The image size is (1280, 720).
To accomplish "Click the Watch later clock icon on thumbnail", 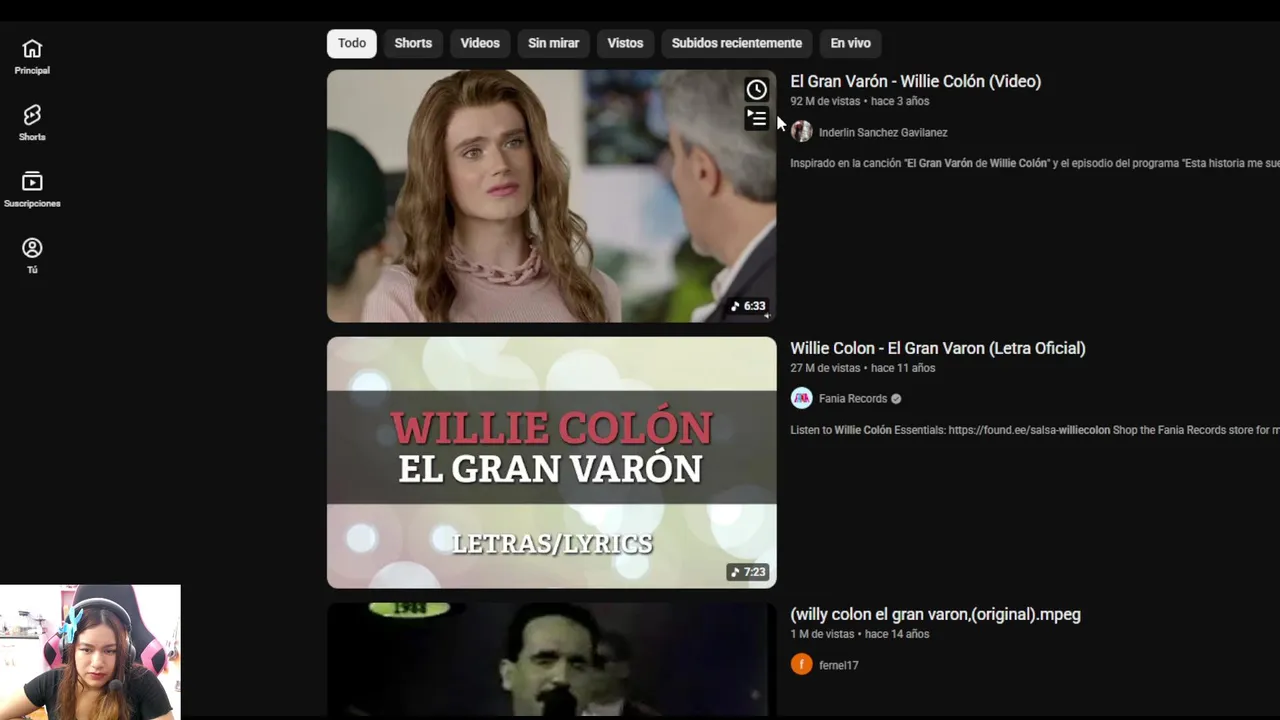I will pos(757,90).
